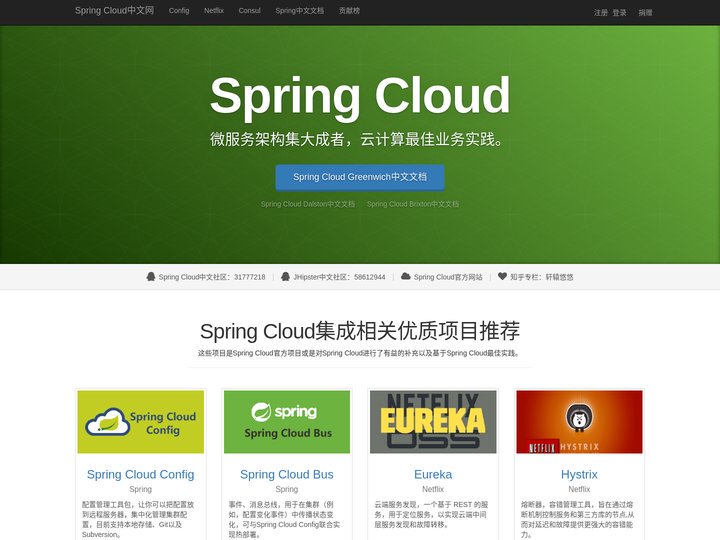
Task: Open 知乎专栏: 轩辕悠悠 link
Action: point(541,277)
